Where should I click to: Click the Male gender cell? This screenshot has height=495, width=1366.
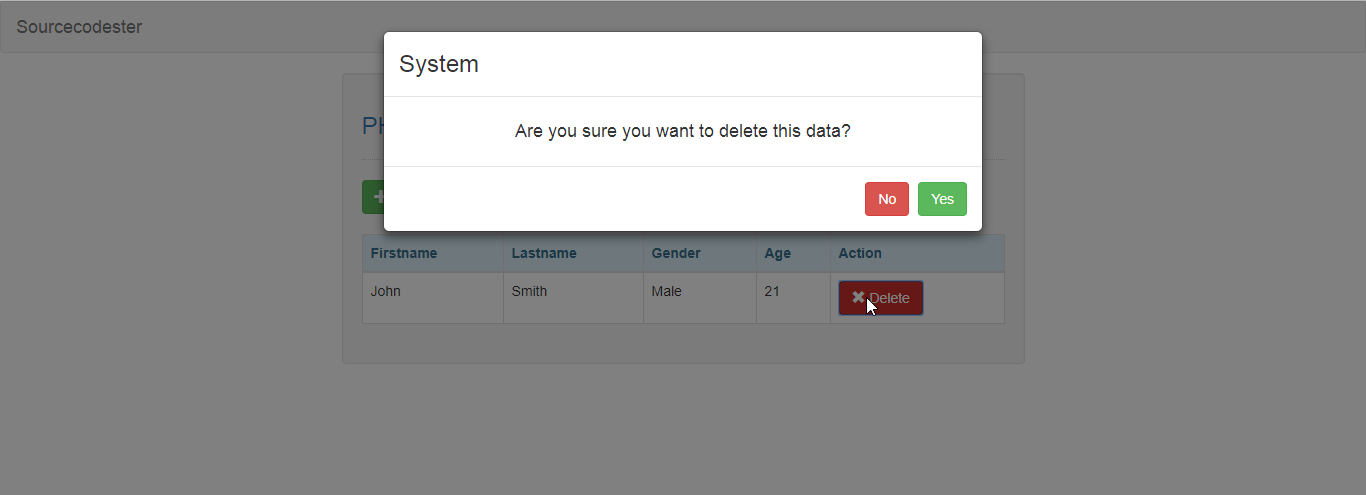click(667, 292)
